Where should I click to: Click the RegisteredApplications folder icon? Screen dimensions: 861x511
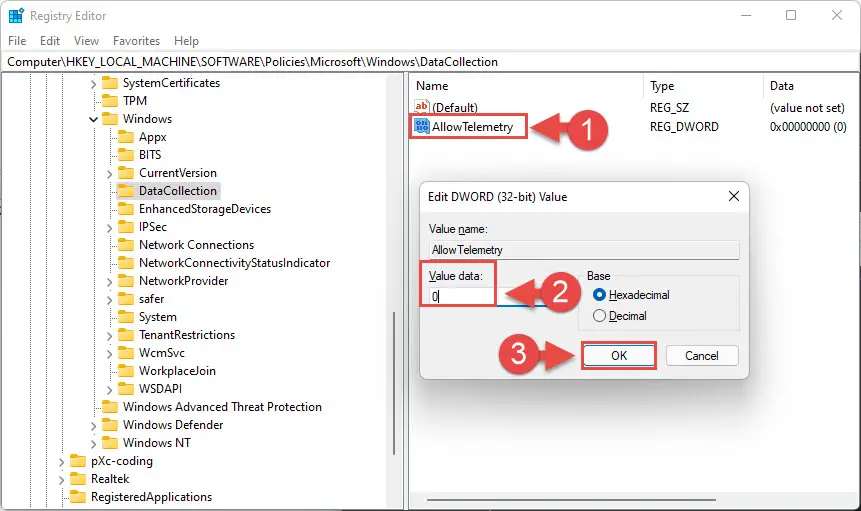point(78,497)
